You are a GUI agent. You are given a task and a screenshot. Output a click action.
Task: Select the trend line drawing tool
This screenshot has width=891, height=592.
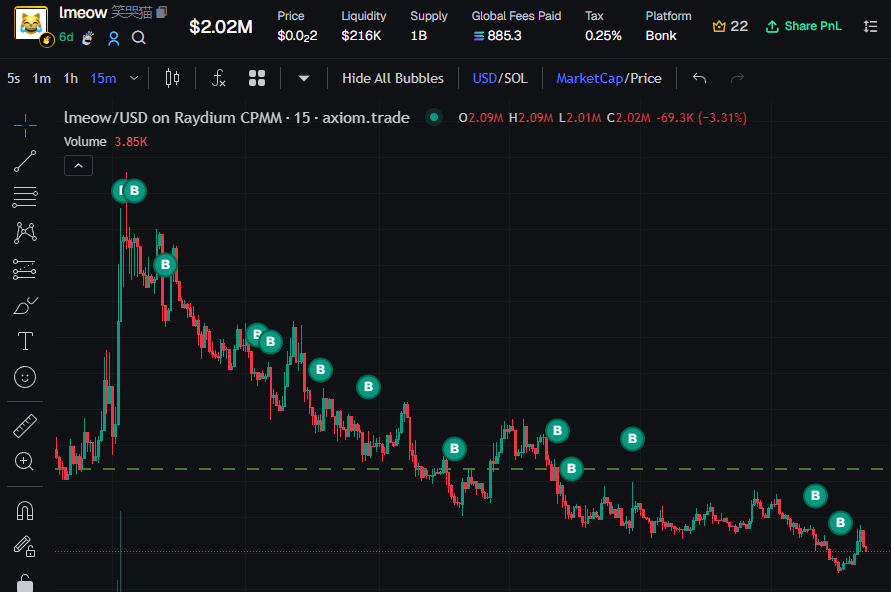click(25, 161)
